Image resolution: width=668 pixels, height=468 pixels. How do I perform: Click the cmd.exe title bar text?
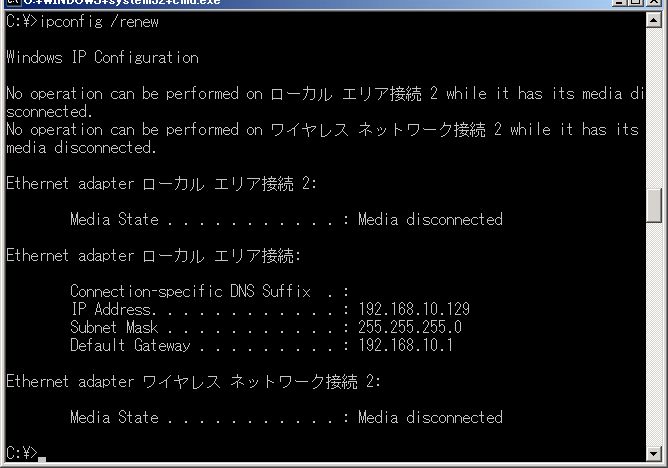pos(122,2)
